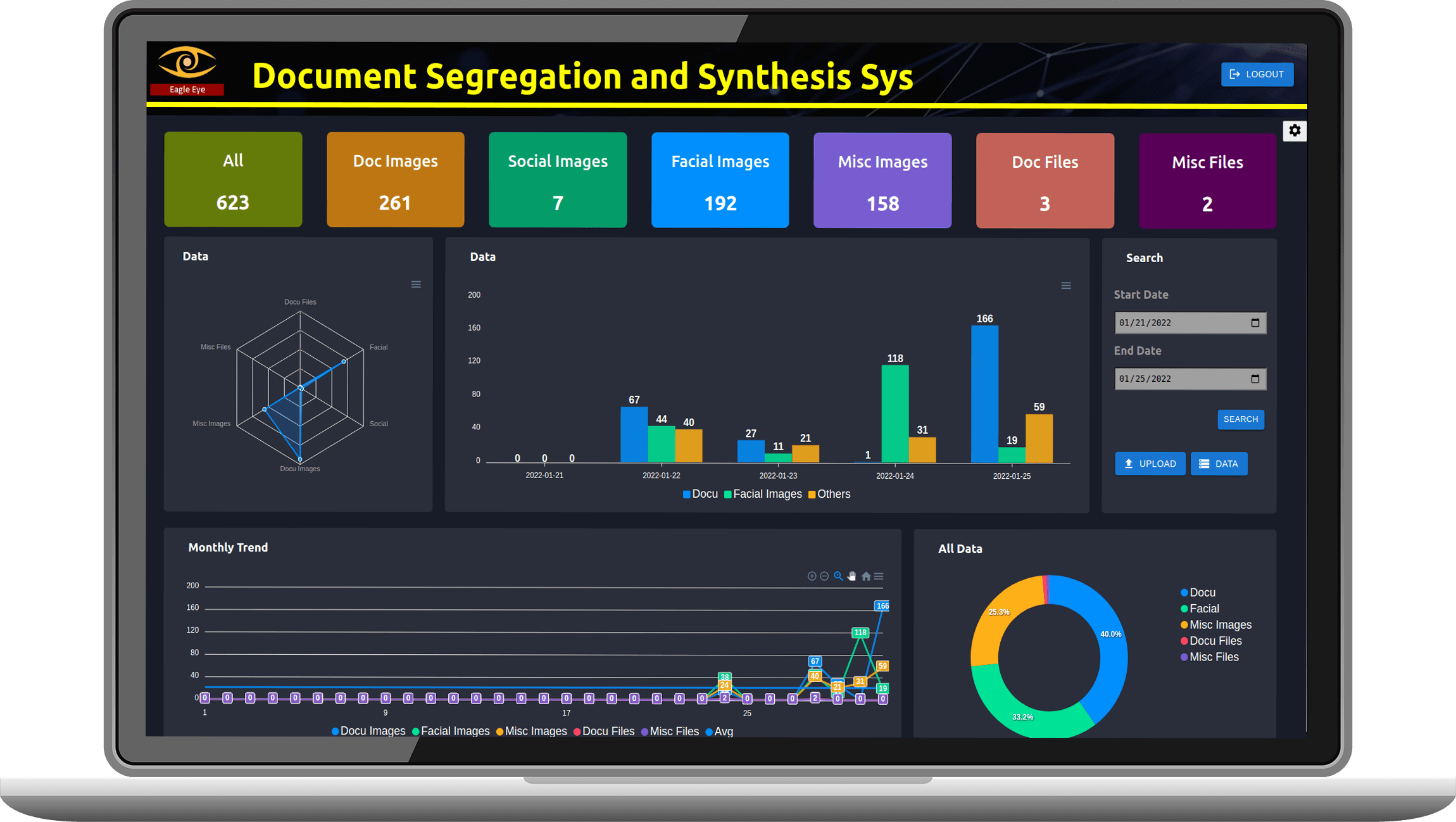The width and height of the screenshot is (1456, 822).
Task: Select the Doc Files category card
Action: point(1045,180)
